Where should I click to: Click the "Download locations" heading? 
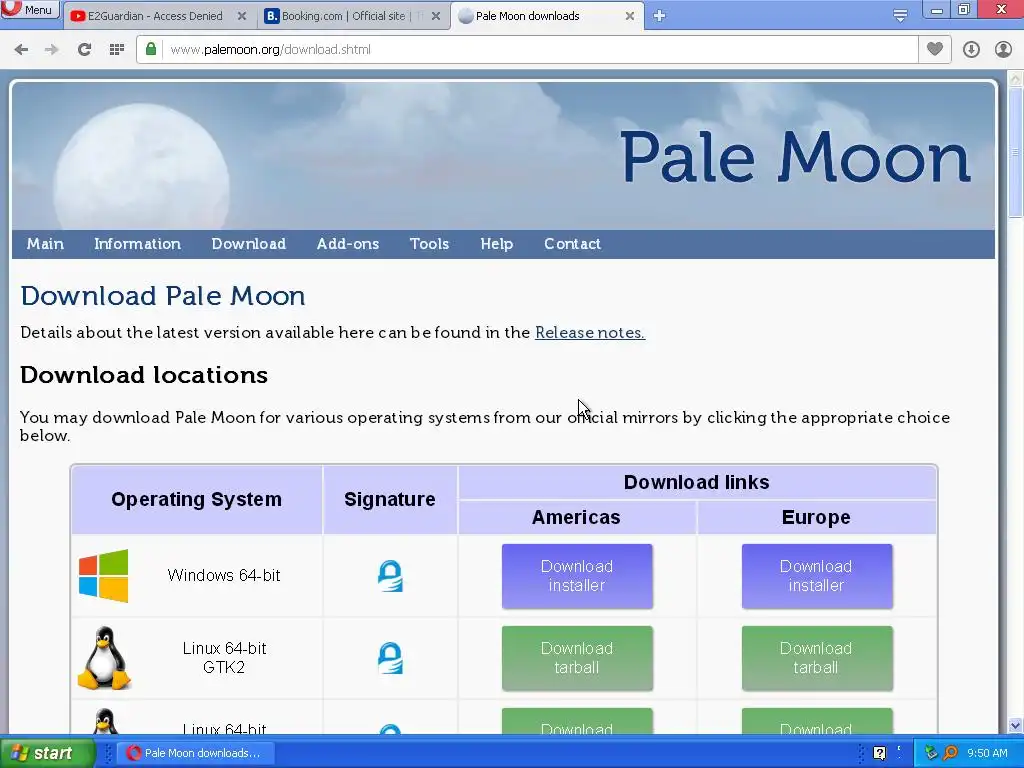click(x=144, y=375)
